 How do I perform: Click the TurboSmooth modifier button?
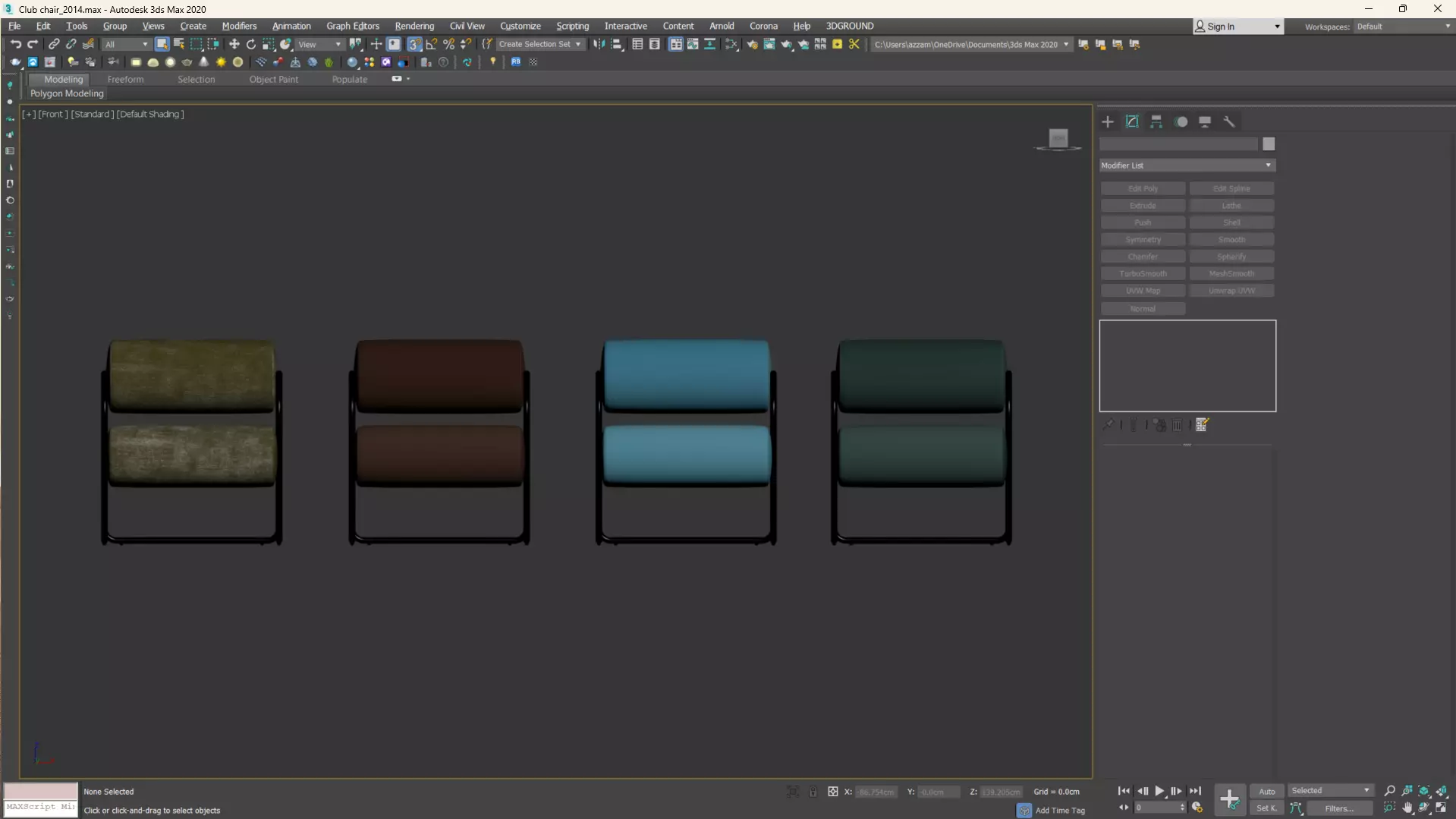(x=1143, y=273)
